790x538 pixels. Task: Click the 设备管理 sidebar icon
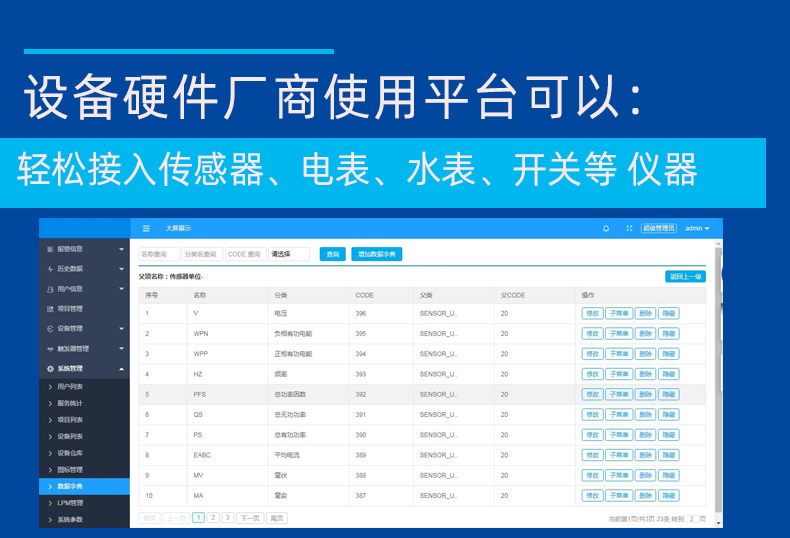coord(50,328)
